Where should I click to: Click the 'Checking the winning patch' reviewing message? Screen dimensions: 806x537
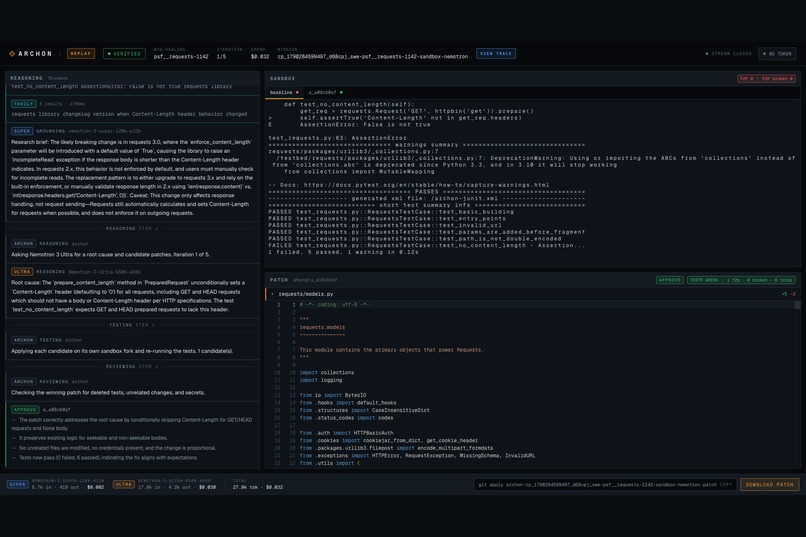click(108, 393)
